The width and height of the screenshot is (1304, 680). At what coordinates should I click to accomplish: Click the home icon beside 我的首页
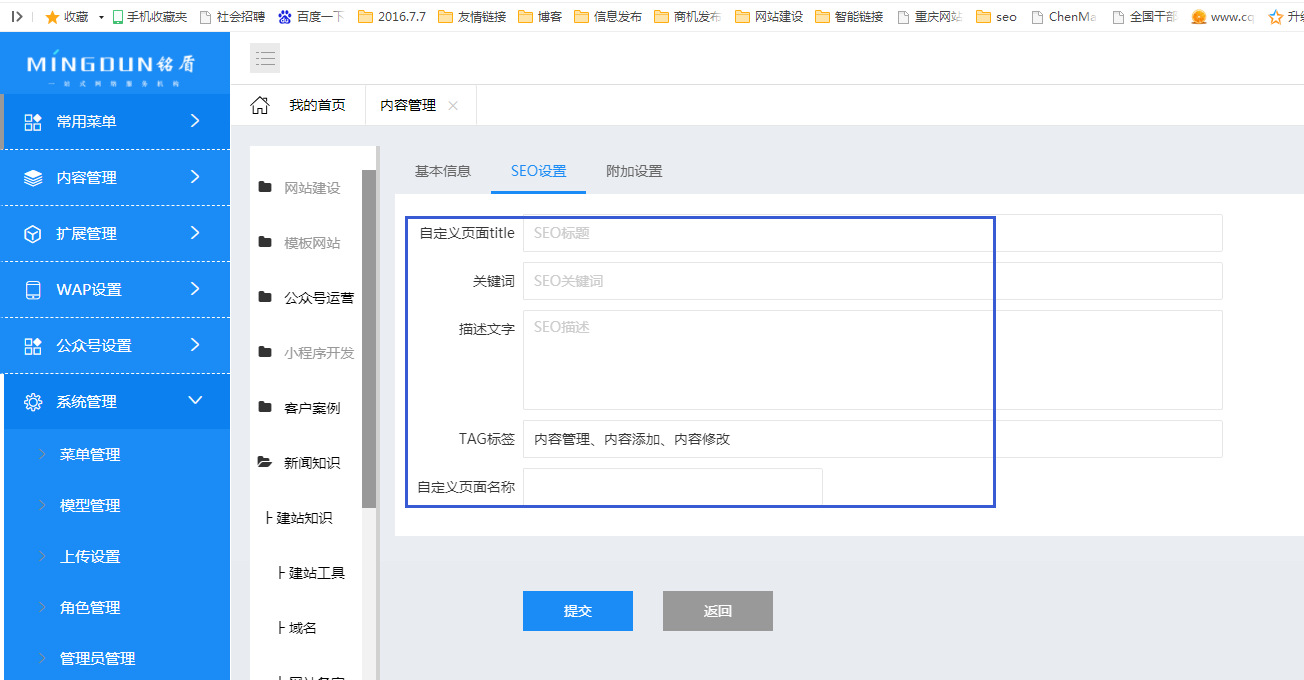point(259,105)
